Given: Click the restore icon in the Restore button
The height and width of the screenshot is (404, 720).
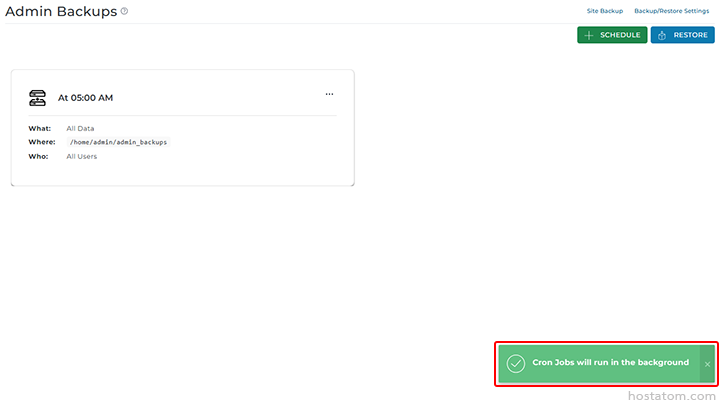Looking at the screenshot, I should pyautogui.click(x=663, y=35).
